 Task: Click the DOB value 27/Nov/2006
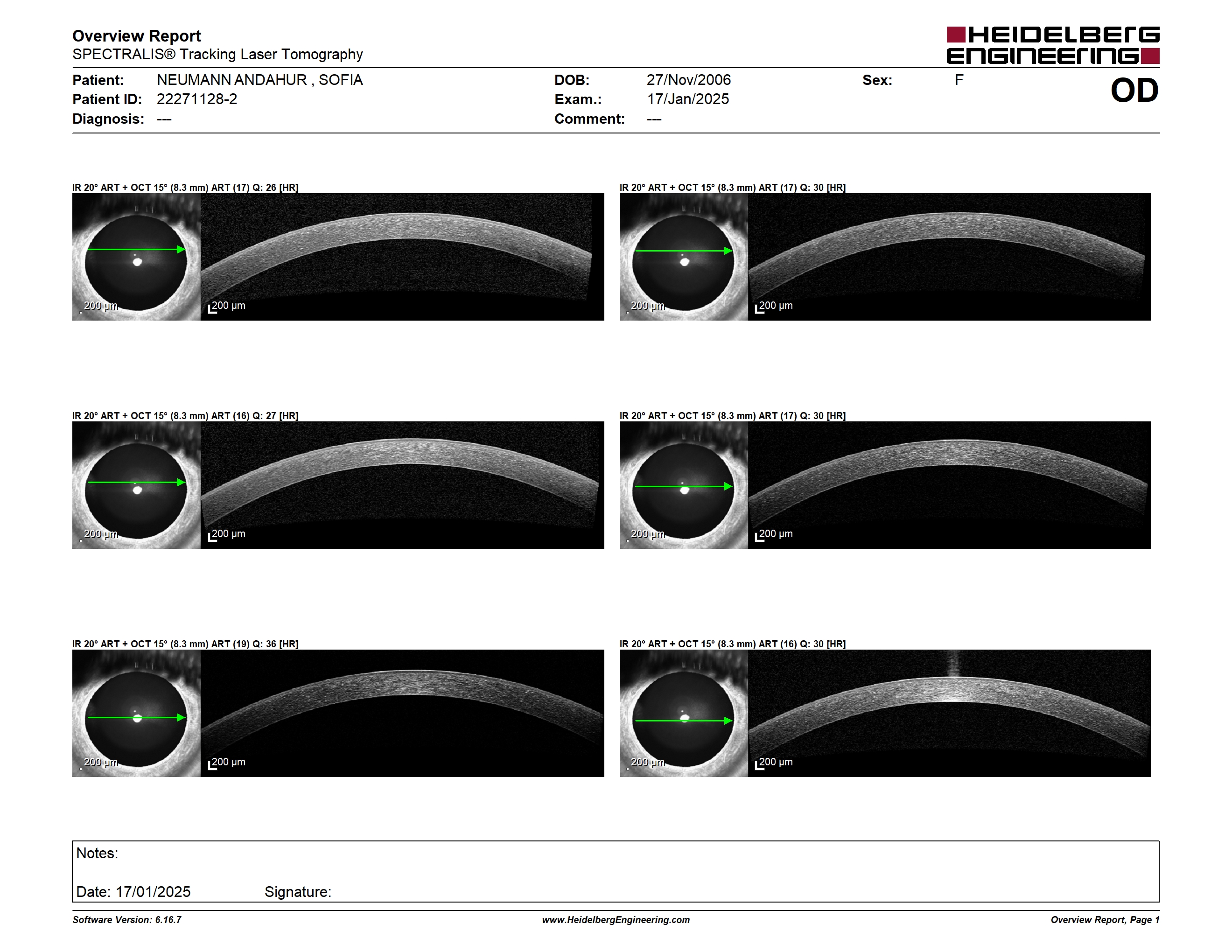point(688,80)
